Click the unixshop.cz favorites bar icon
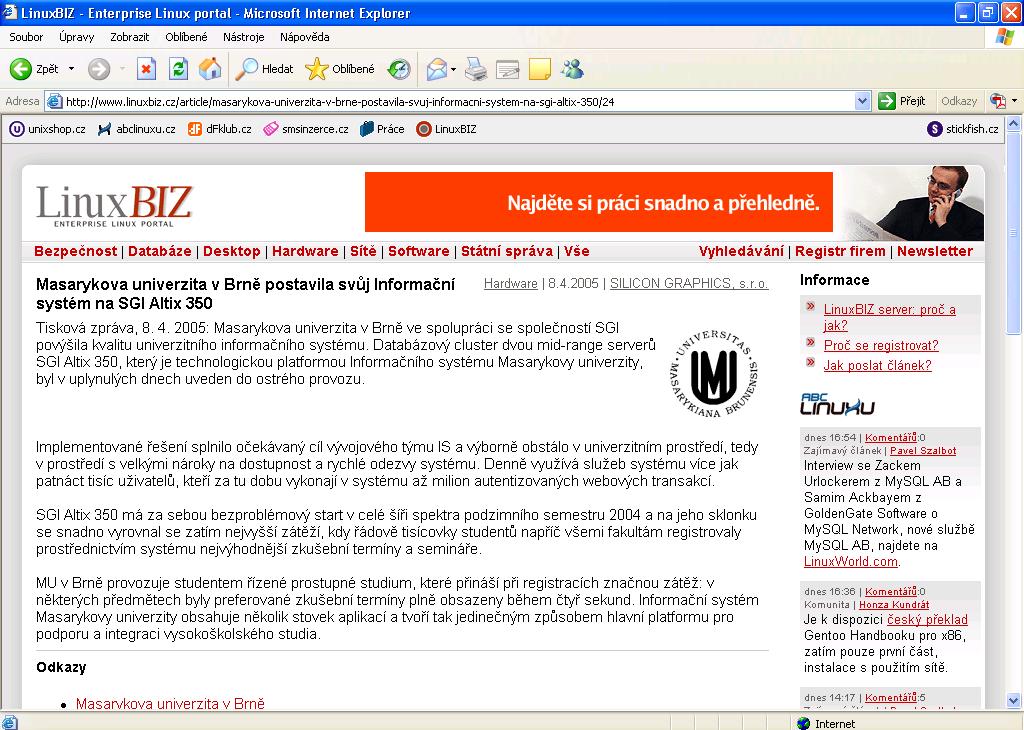The image size is (1024, 730). coord(16,129)
